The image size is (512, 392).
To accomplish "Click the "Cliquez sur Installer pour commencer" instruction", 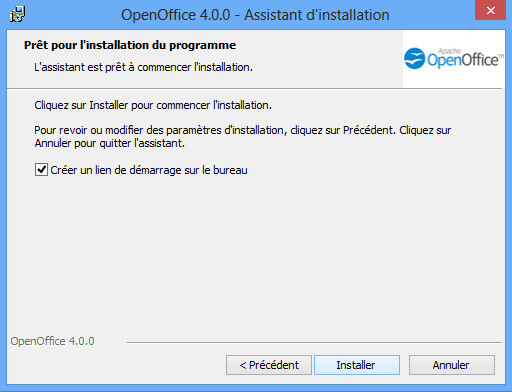I will click(153, 105).
